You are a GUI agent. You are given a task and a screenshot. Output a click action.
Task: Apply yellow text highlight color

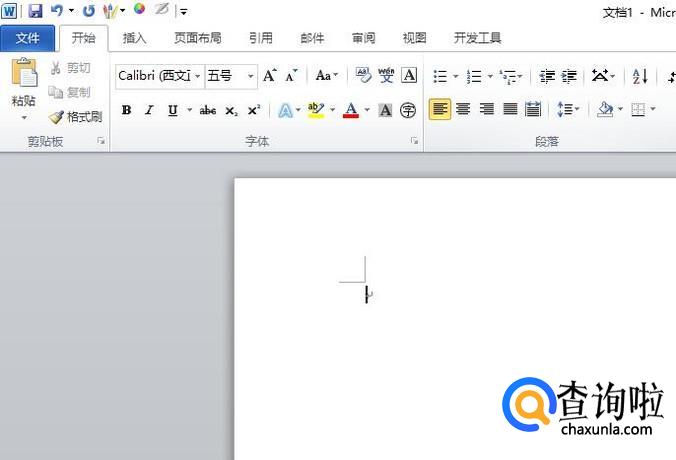(316, 110)
